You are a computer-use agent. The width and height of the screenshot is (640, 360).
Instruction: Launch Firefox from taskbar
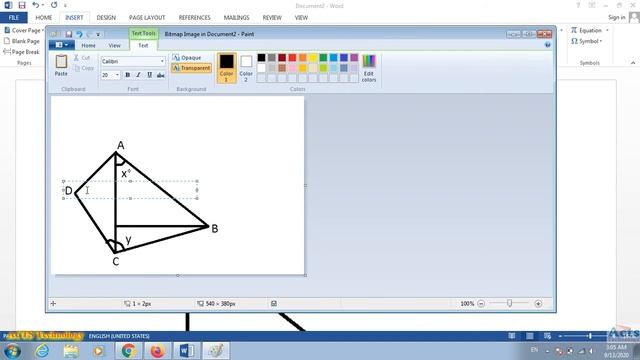(157, 351)
